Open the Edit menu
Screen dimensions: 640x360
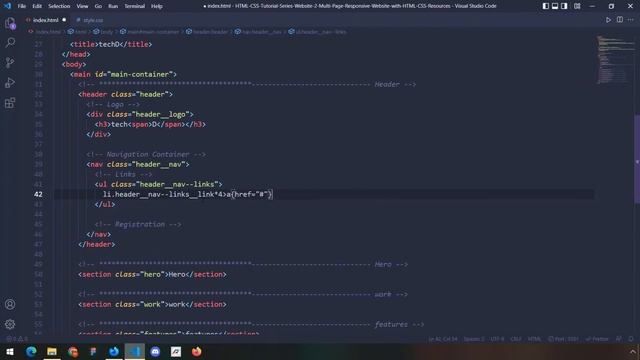pyautogui.click(x=37, y=6)
